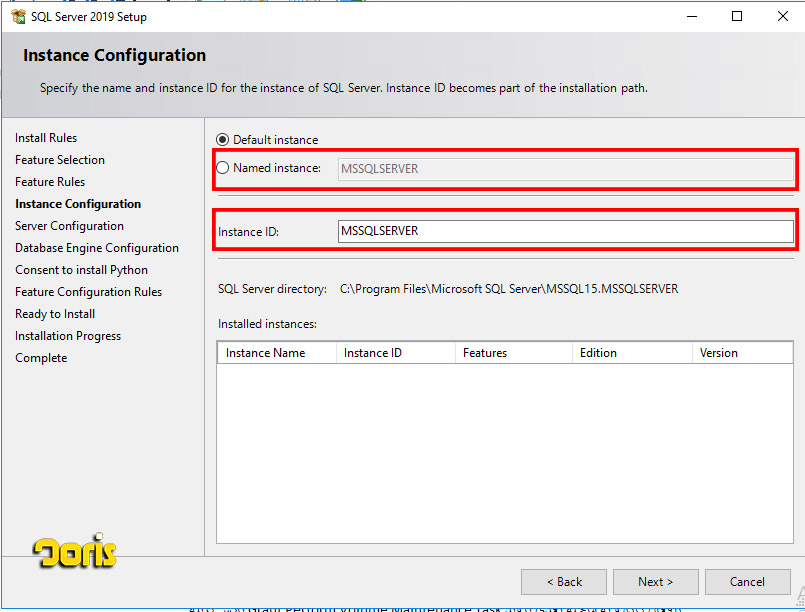Open the Feature Rules step

point(50,182)
